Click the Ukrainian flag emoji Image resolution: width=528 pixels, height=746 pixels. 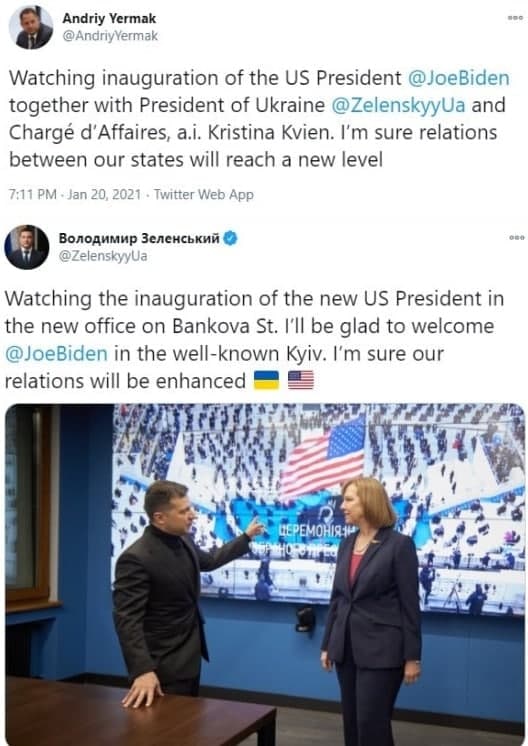[x=266, y=381]
